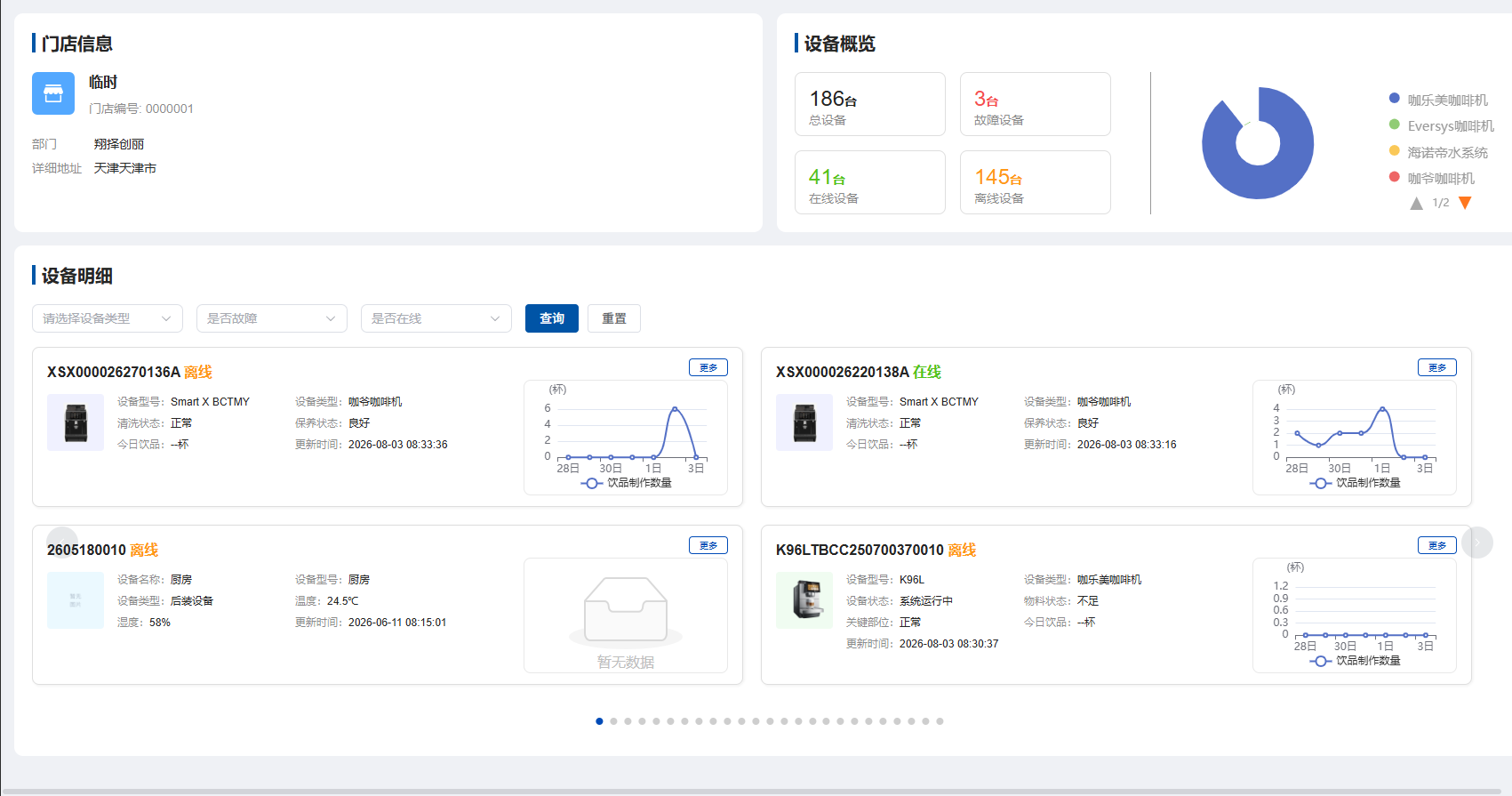Click the legend page indicator 1/2
Image resolution: width=1512 pixels, height=796 pixels.
[1441, 203]
